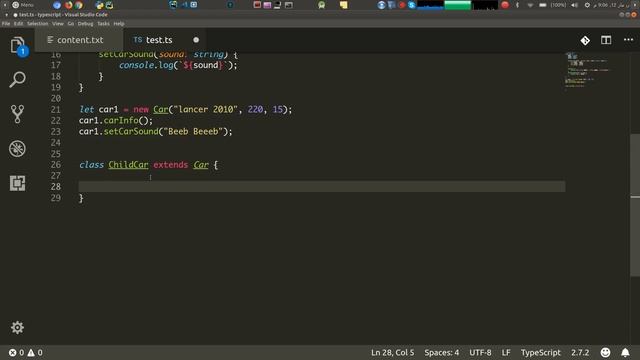Click the closing brace on line 29

pos(81,198)
